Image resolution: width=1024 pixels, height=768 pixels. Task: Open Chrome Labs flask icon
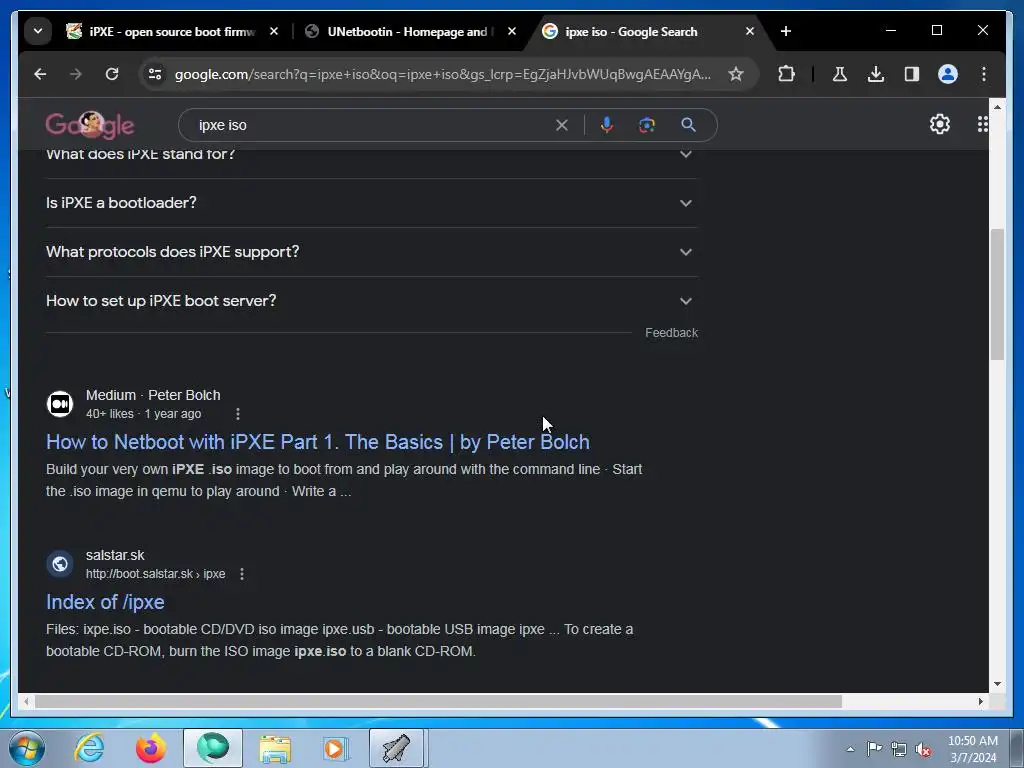840,74
